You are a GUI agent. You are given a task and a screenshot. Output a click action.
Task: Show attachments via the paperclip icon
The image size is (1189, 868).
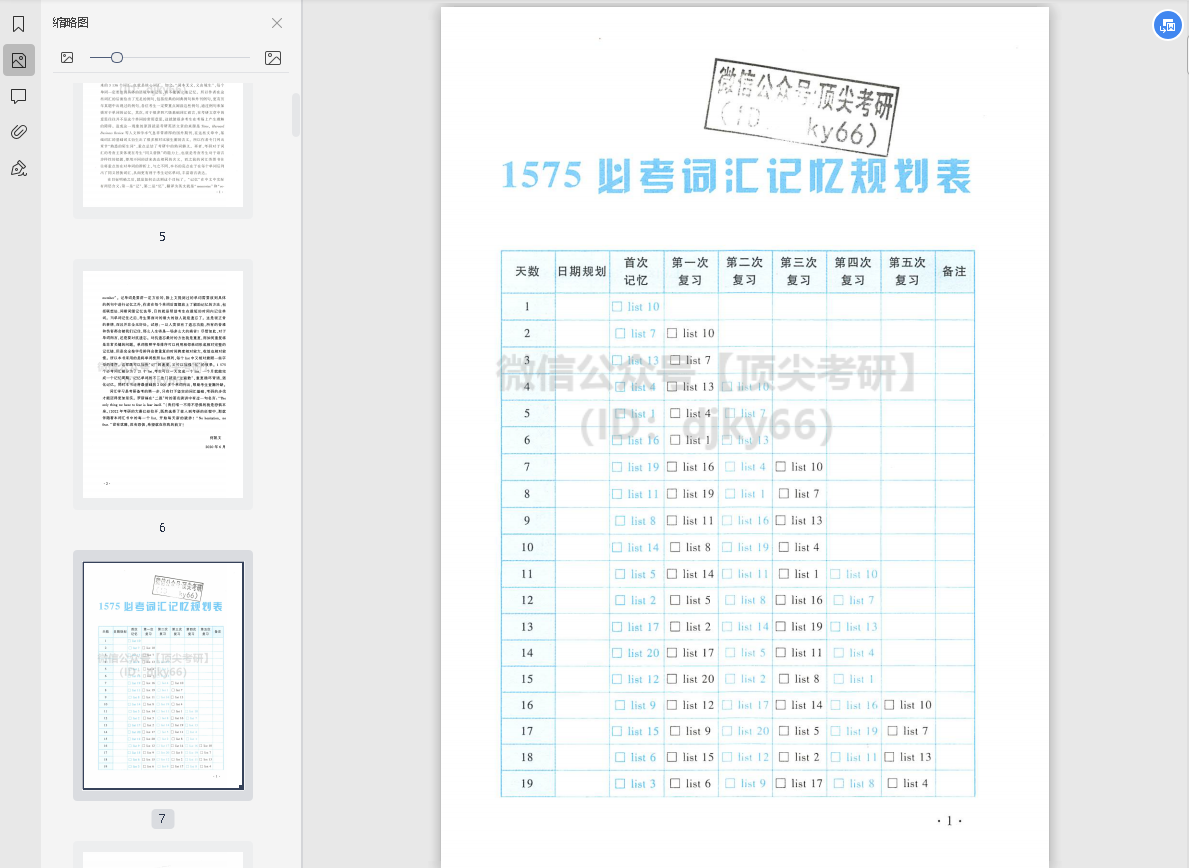coord(19,132)
